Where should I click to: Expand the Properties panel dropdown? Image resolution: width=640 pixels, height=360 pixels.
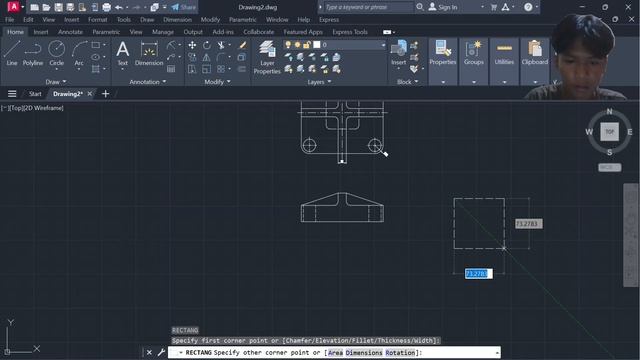443,82
